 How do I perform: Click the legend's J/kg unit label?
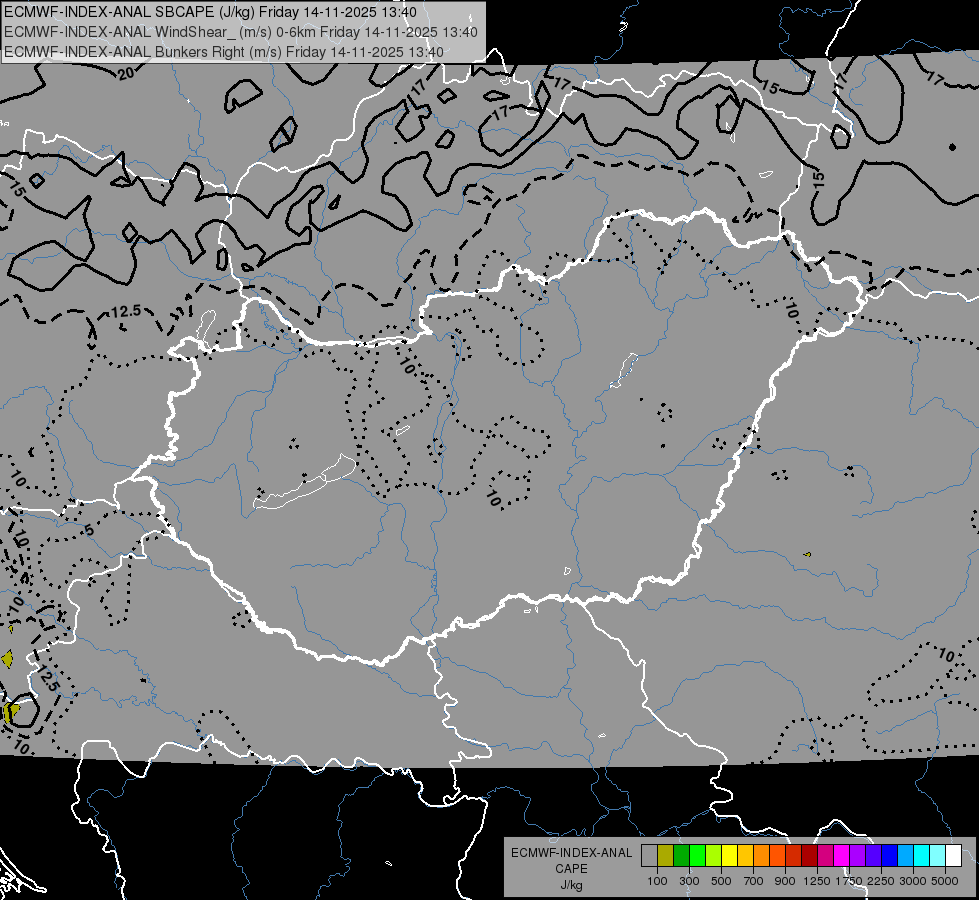(571, 885)
